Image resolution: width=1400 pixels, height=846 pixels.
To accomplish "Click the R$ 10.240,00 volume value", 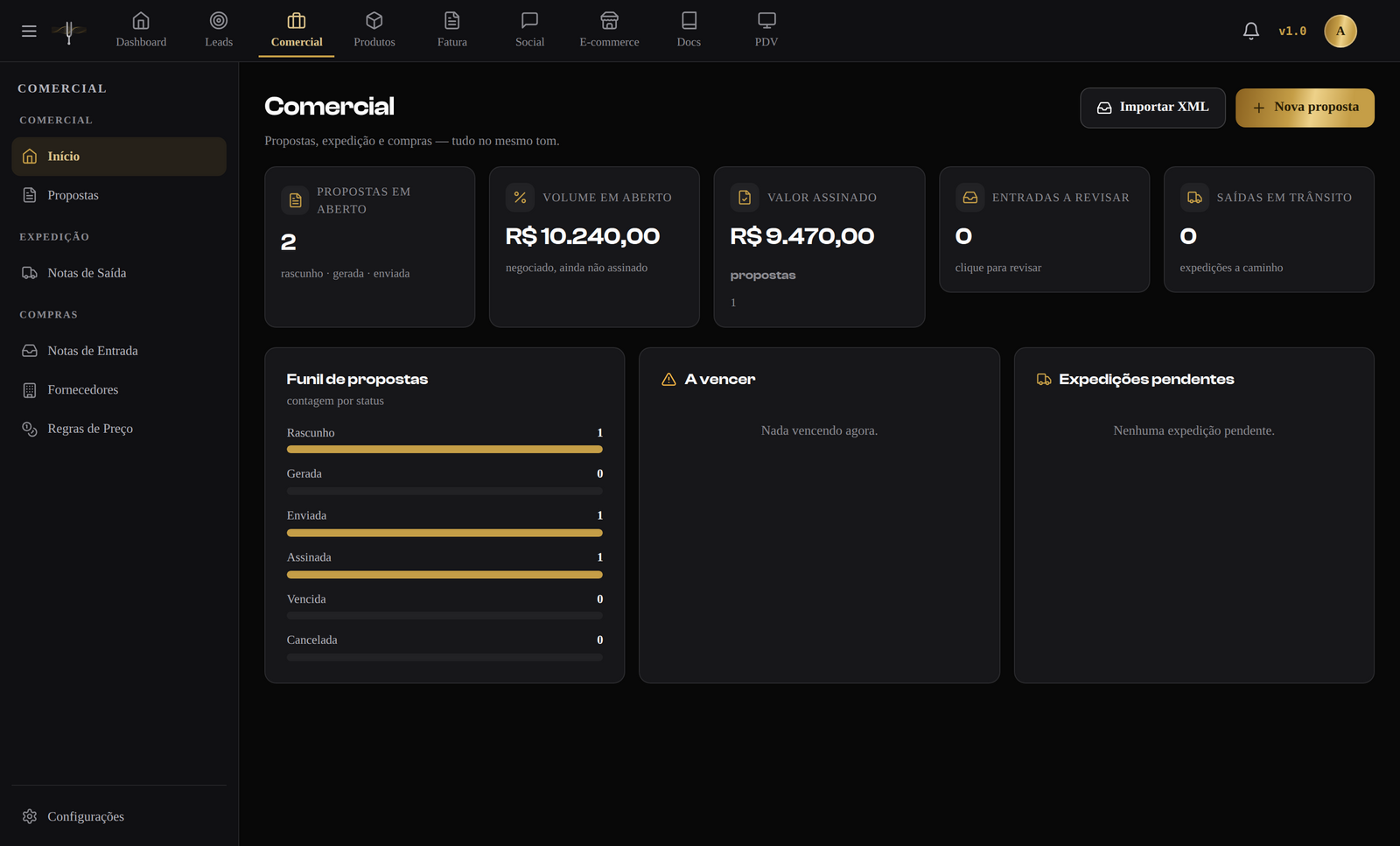I will coord(583,236).
